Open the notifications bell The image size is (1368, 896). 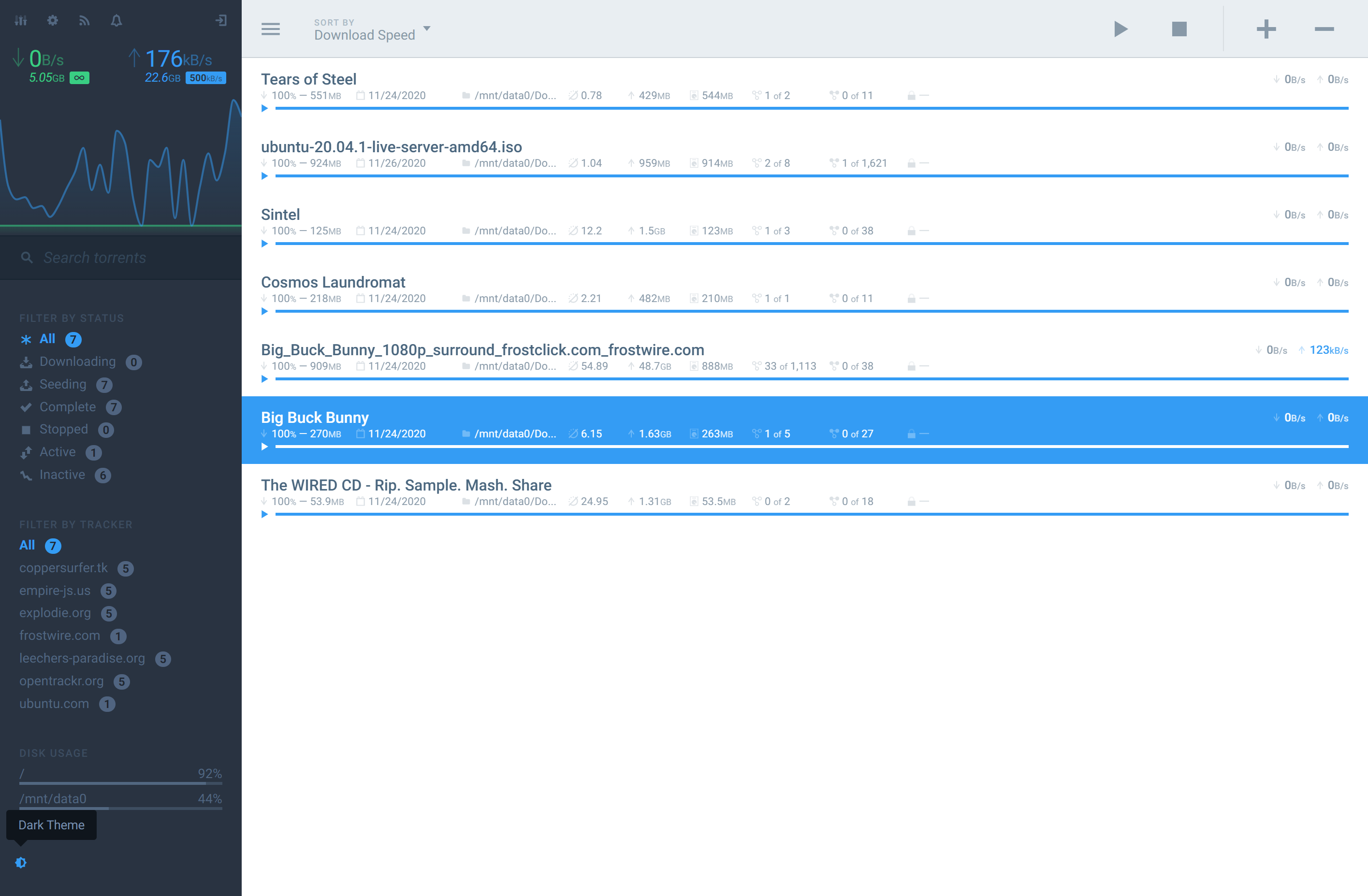click(116, 21)
